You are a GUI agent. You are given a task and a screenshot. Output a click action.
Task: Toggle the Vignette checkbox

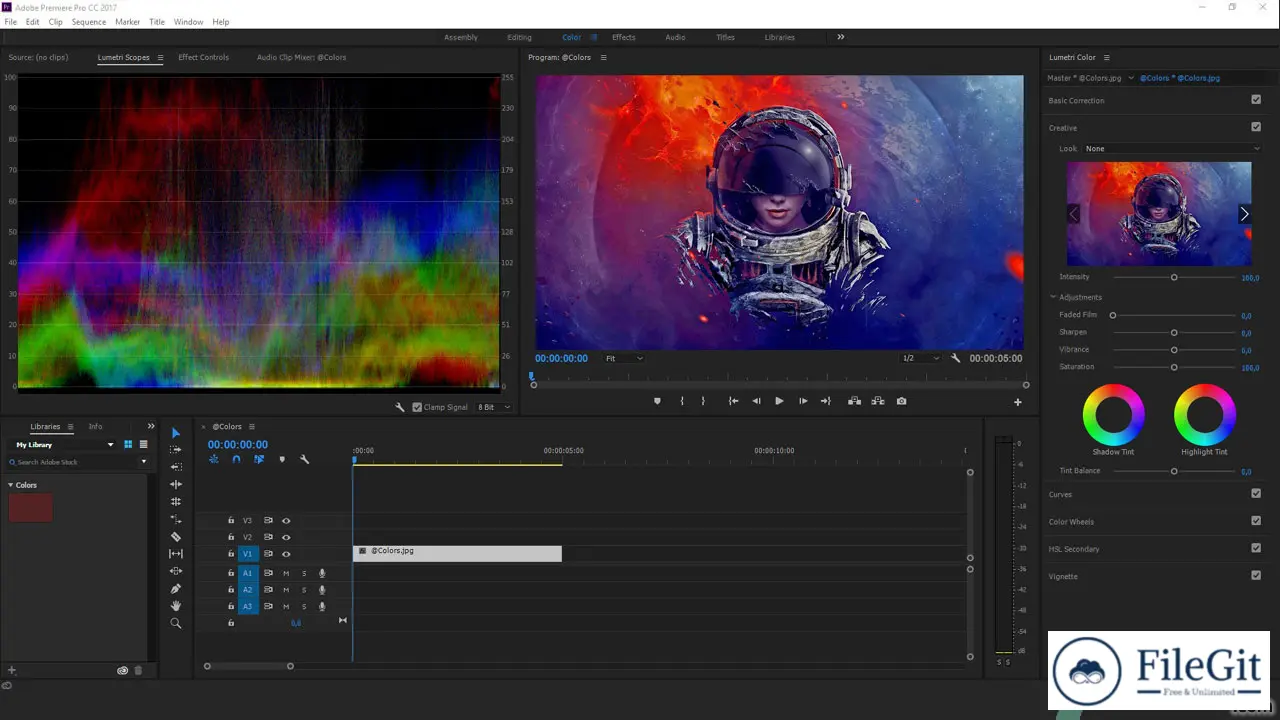tap(1256, 575)
